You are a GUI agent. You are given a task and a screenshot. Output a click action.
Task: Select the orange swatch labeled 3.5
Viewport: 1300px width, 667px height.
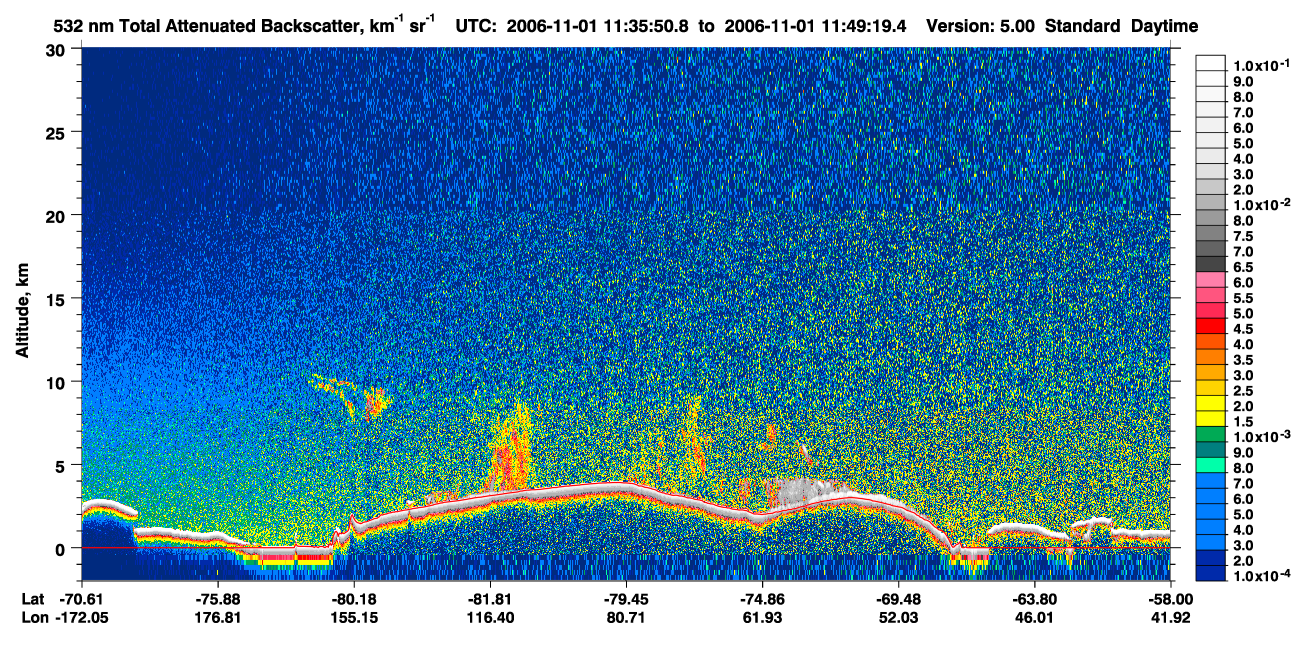[x=1210, y=358]
